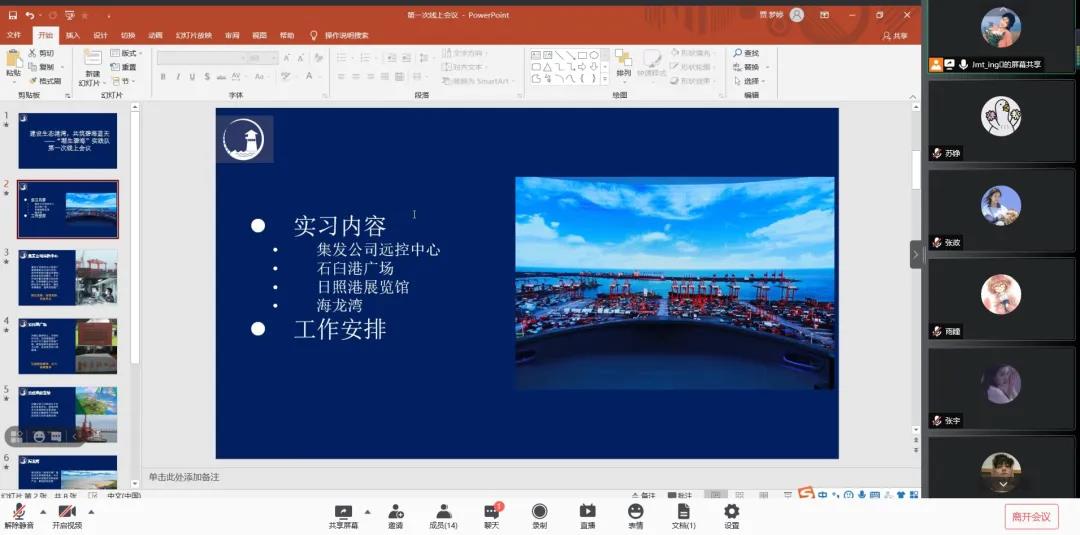This screenshot has height=535, width=1080.
Task: Open the Invite (邀请) participants icon
Action: point(396,513)
